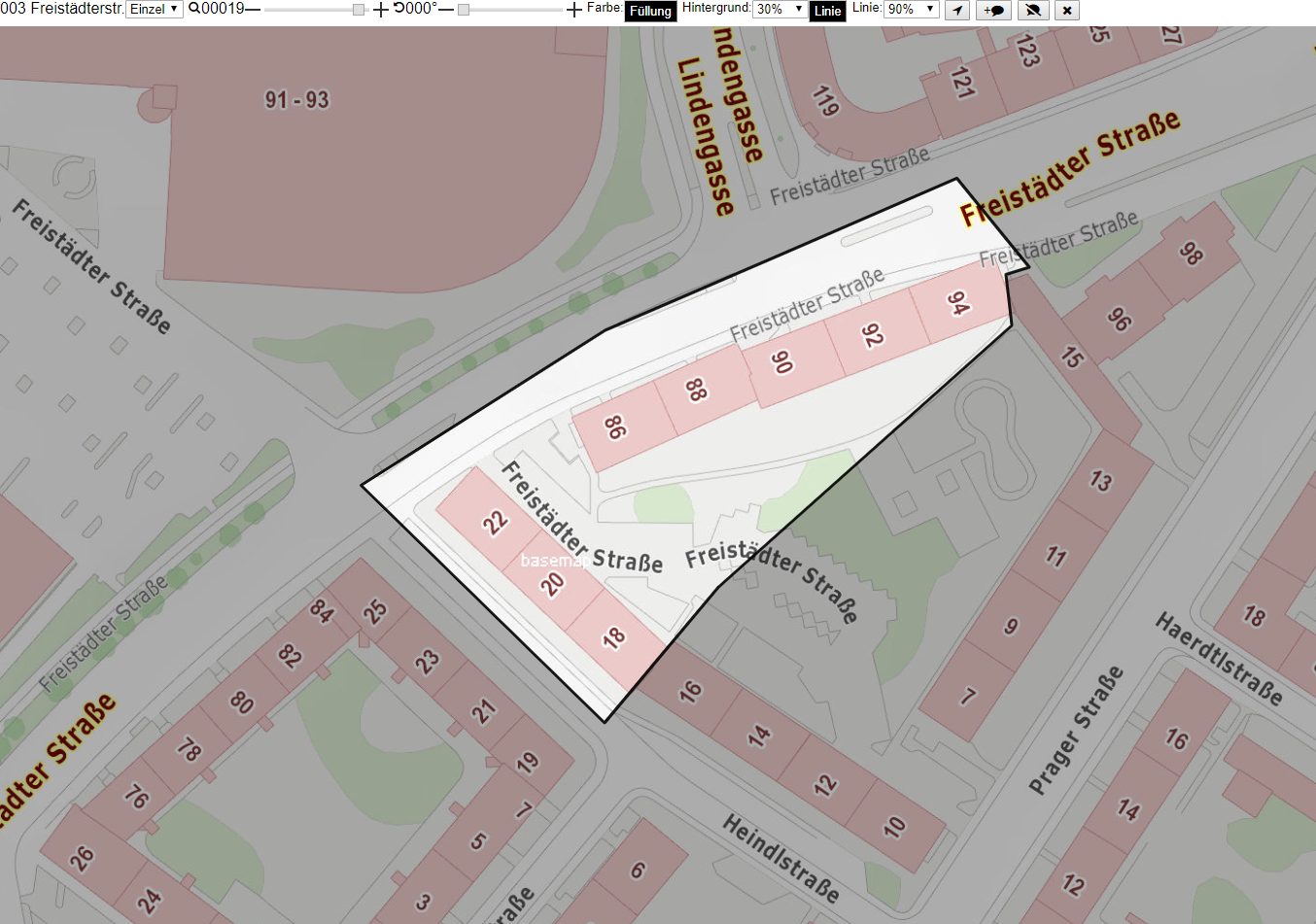The width and height of the screenshot is (1316, 924).
Task: Decrease zoom with the minus sign
Action: (253, 10)
